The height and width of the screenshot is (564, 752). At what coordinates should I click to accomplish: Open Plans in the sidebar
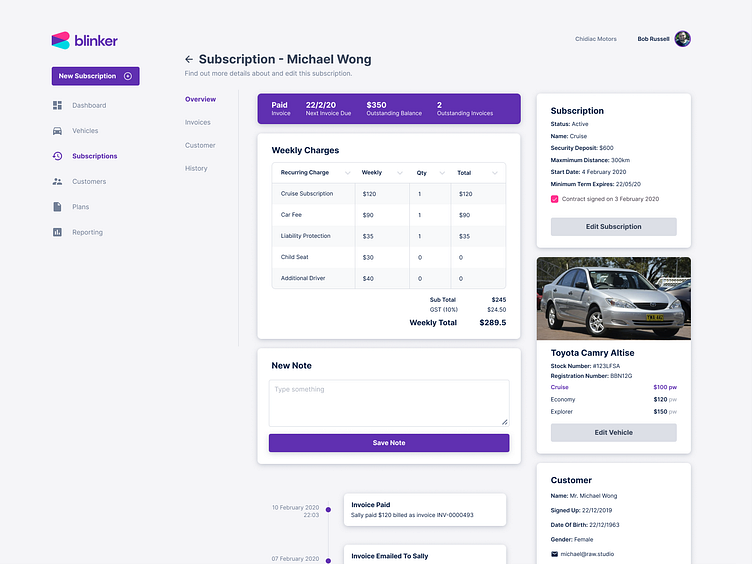[81, 207]
